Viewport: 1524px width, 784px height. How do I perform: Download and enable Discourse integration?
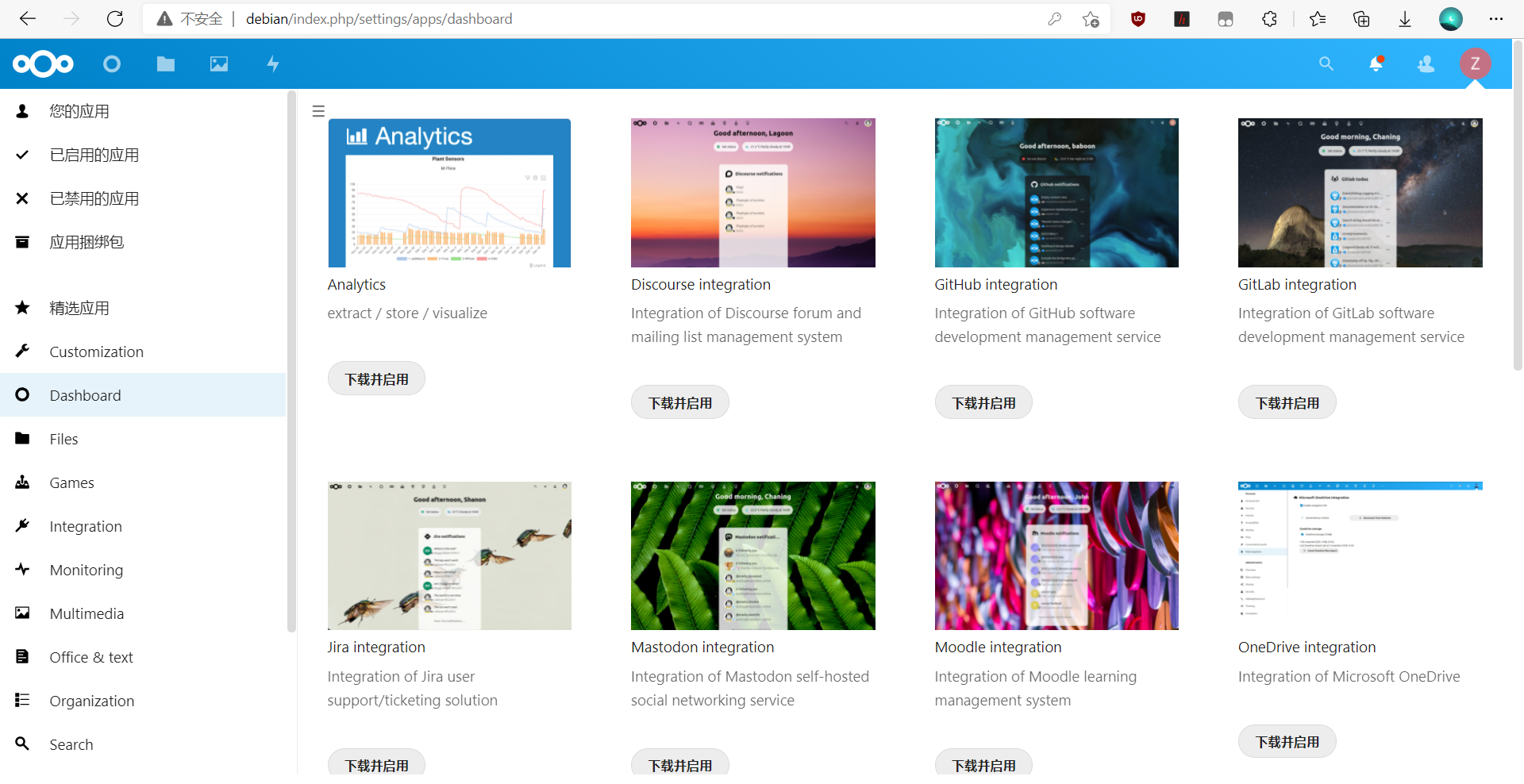coord(680,403)
